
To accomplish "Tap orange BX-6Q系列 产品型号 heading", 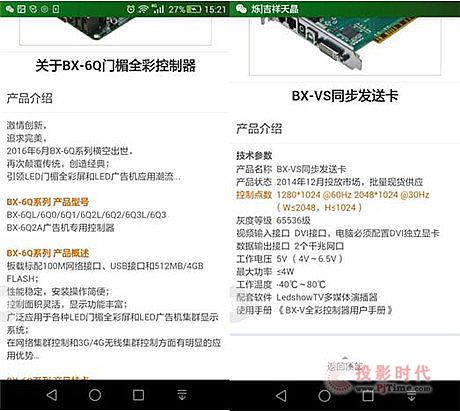I will click(x=48, y=202).
